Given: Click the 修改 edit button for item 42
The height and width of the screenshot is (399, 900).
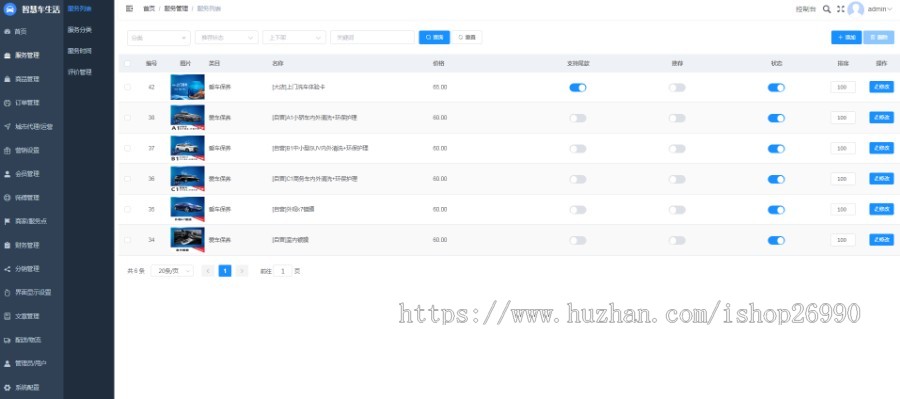Looking at the screenshot, I should (881, 87).
